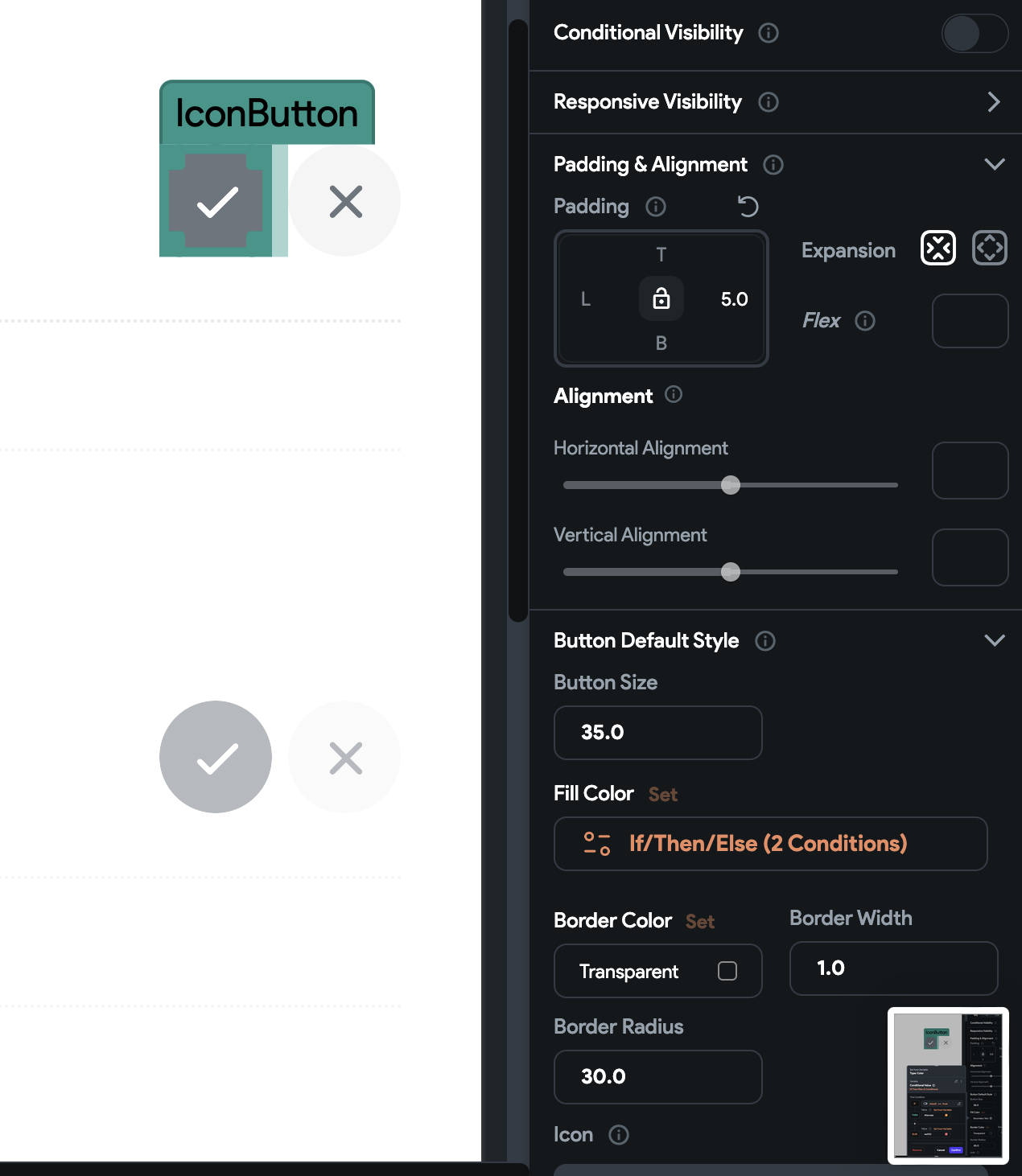Image resolution: width=1022 pixels, height=1176 pixels.
Task: Click Set next to Border Color
Action: pyautogui.click(x=699, y=921)
